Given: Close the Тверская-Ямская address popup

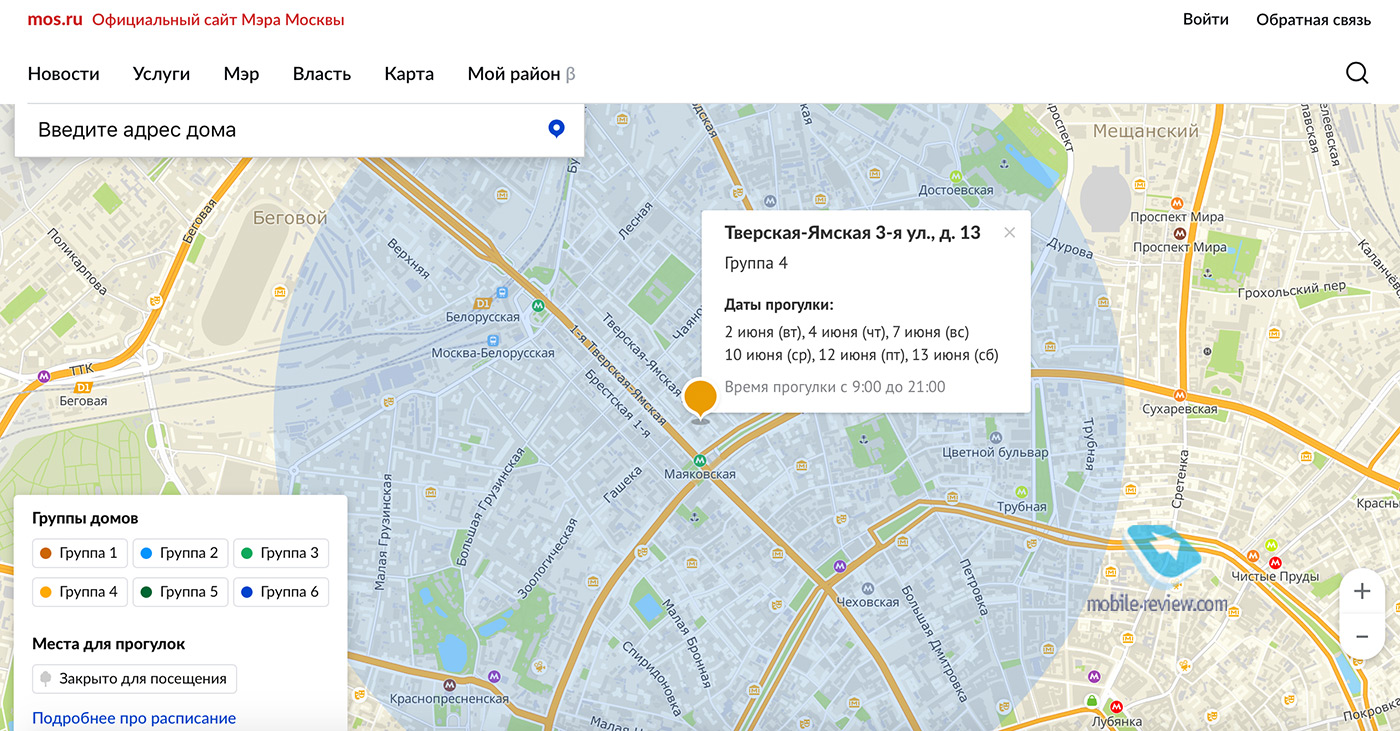Looking at the screenshot, I should 1009,233.
